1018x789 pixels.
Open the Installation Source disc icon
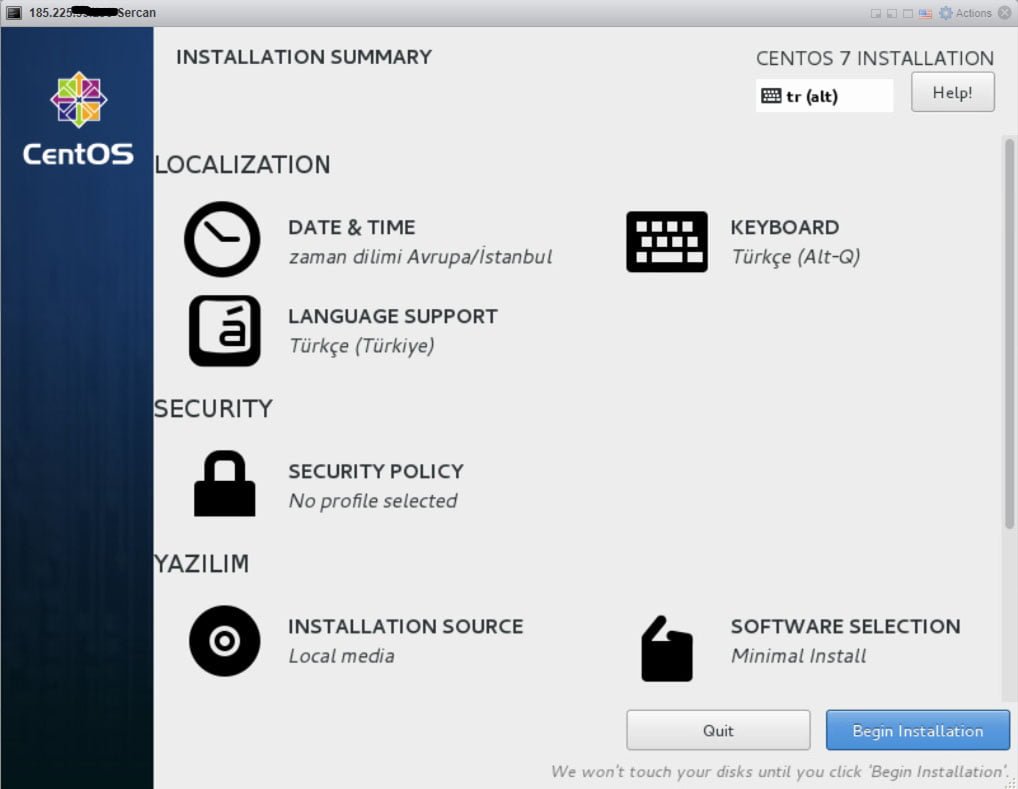tap(225, 641)
